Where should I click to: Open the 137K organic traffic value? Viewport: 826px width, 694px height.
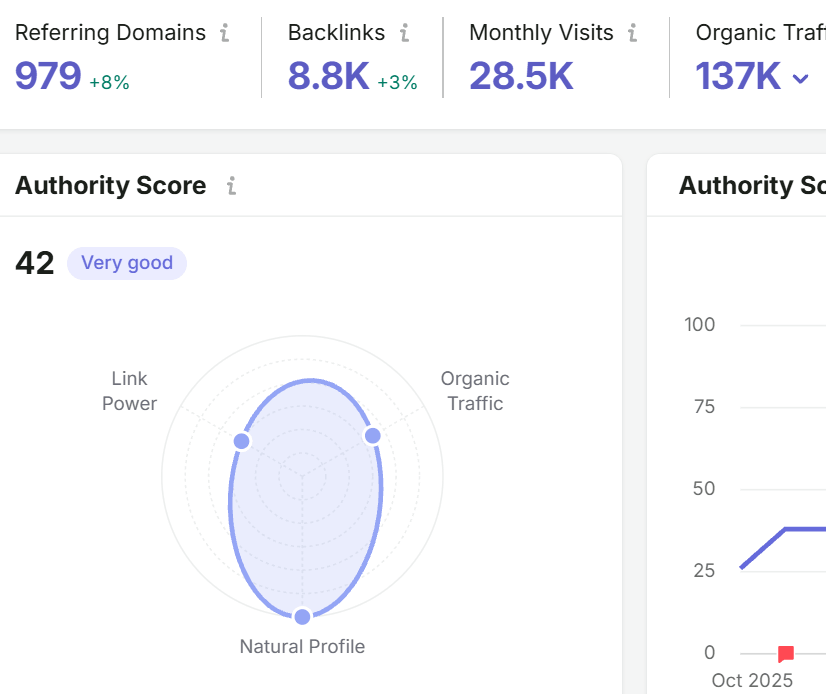pyautogui.click(x=738, y=76)
